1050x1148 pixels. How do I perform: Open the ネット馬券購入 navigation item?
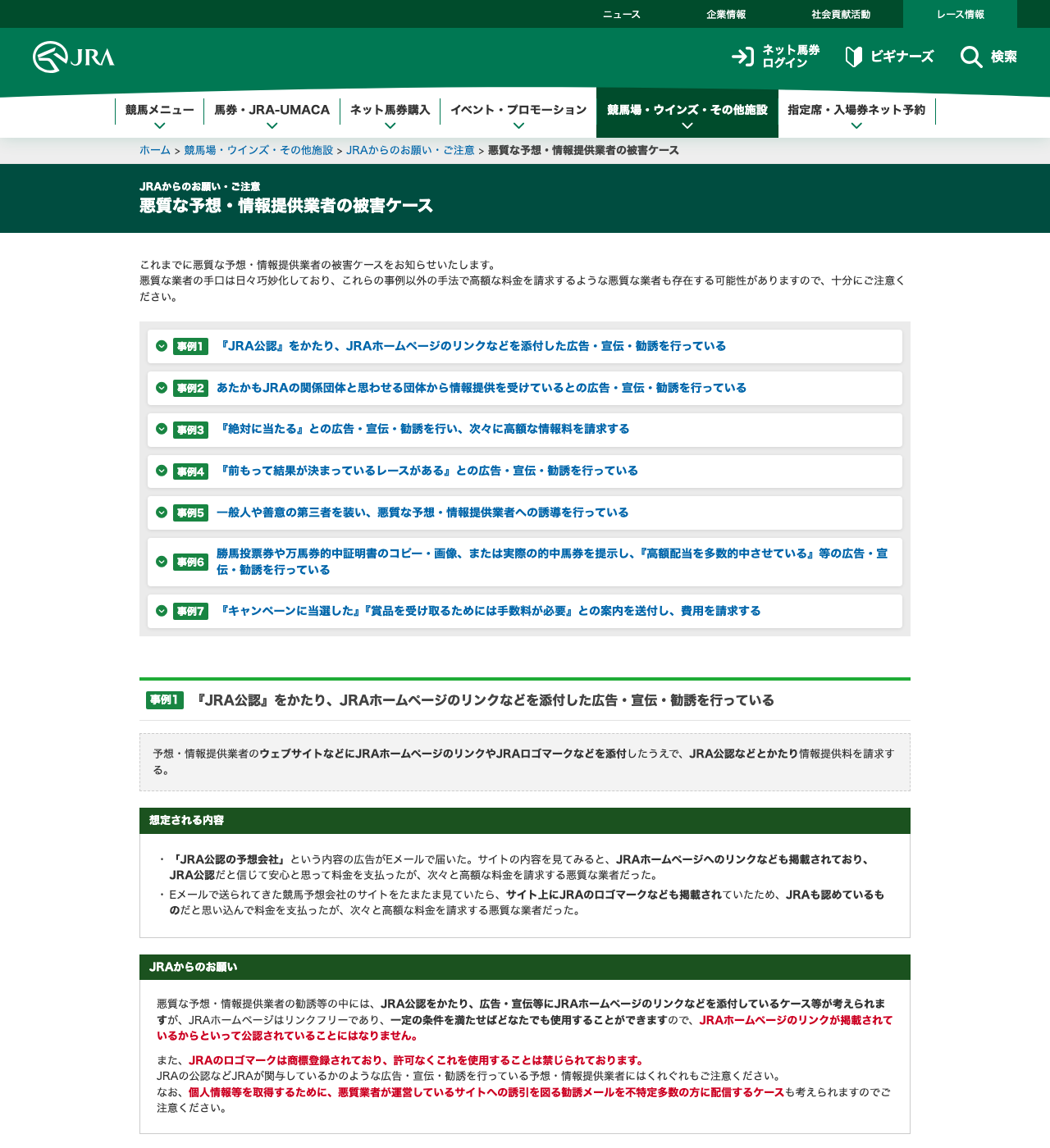coord(390,110)
